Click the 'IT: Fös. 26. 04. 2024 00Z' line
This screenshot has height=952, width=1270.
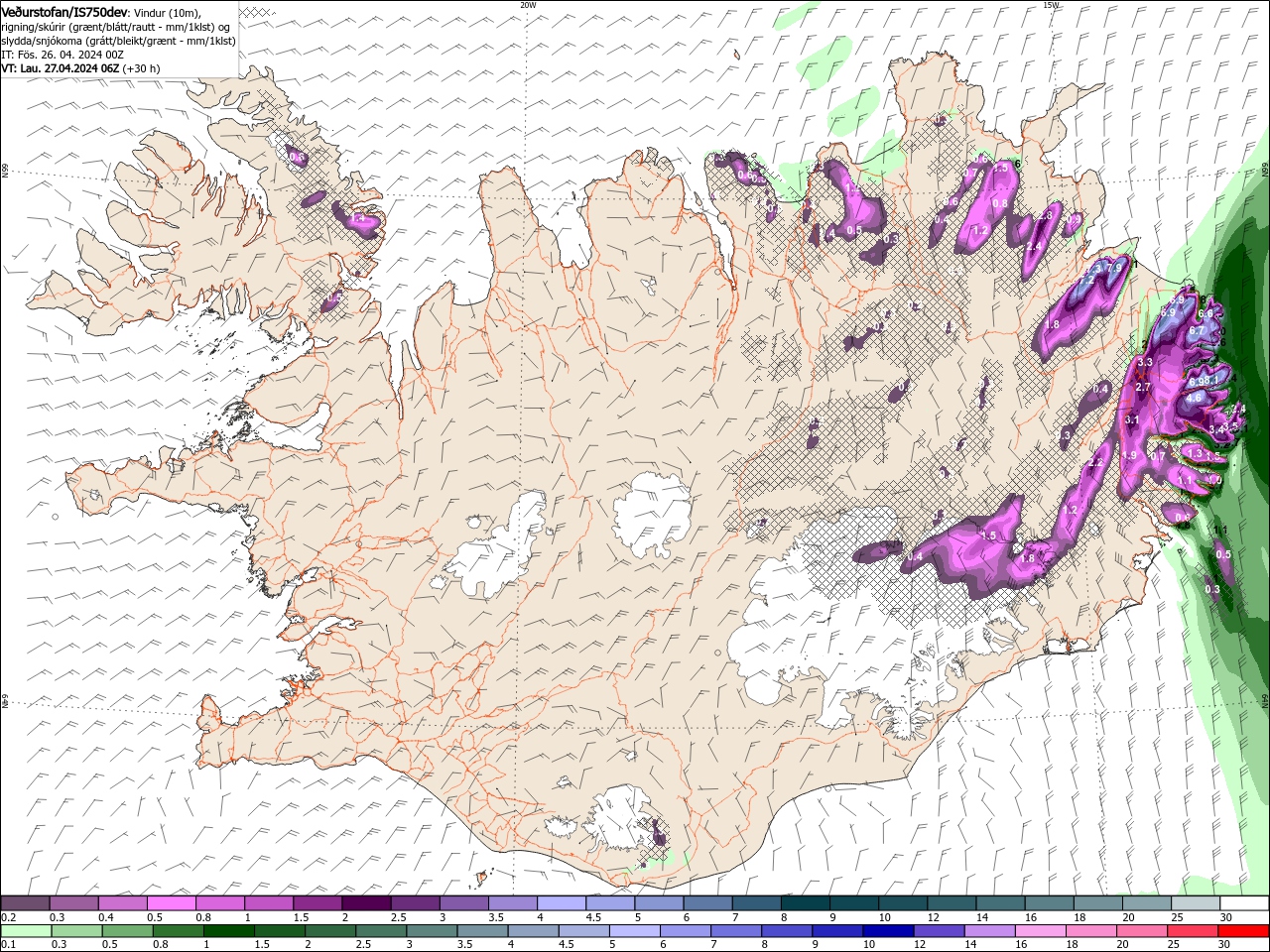coord(63,55)
